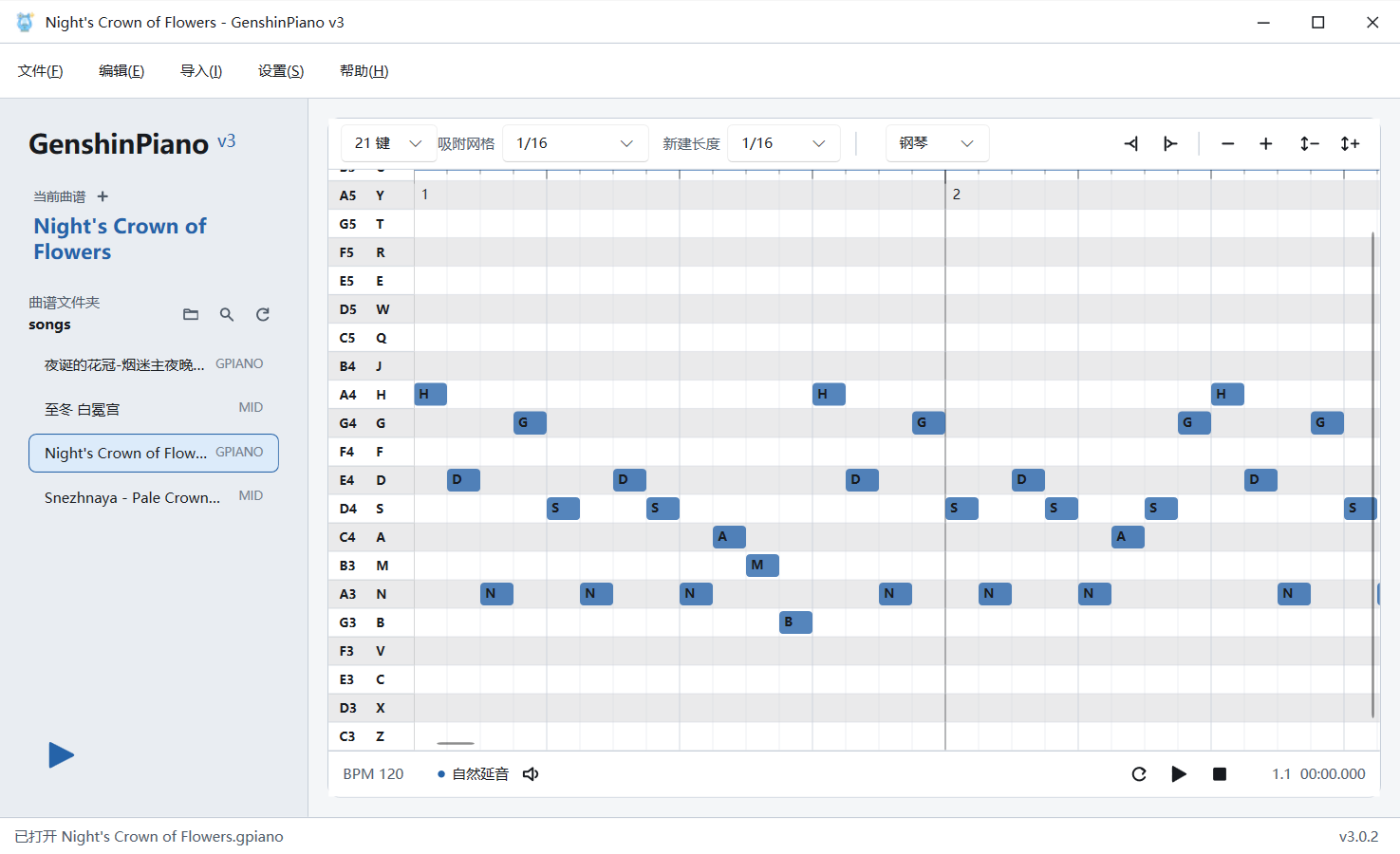Image resolution: width=1400 pixels, height=854 pixels.
Task: Increase row height with vertical plus icon
Action: point(1350,143)
